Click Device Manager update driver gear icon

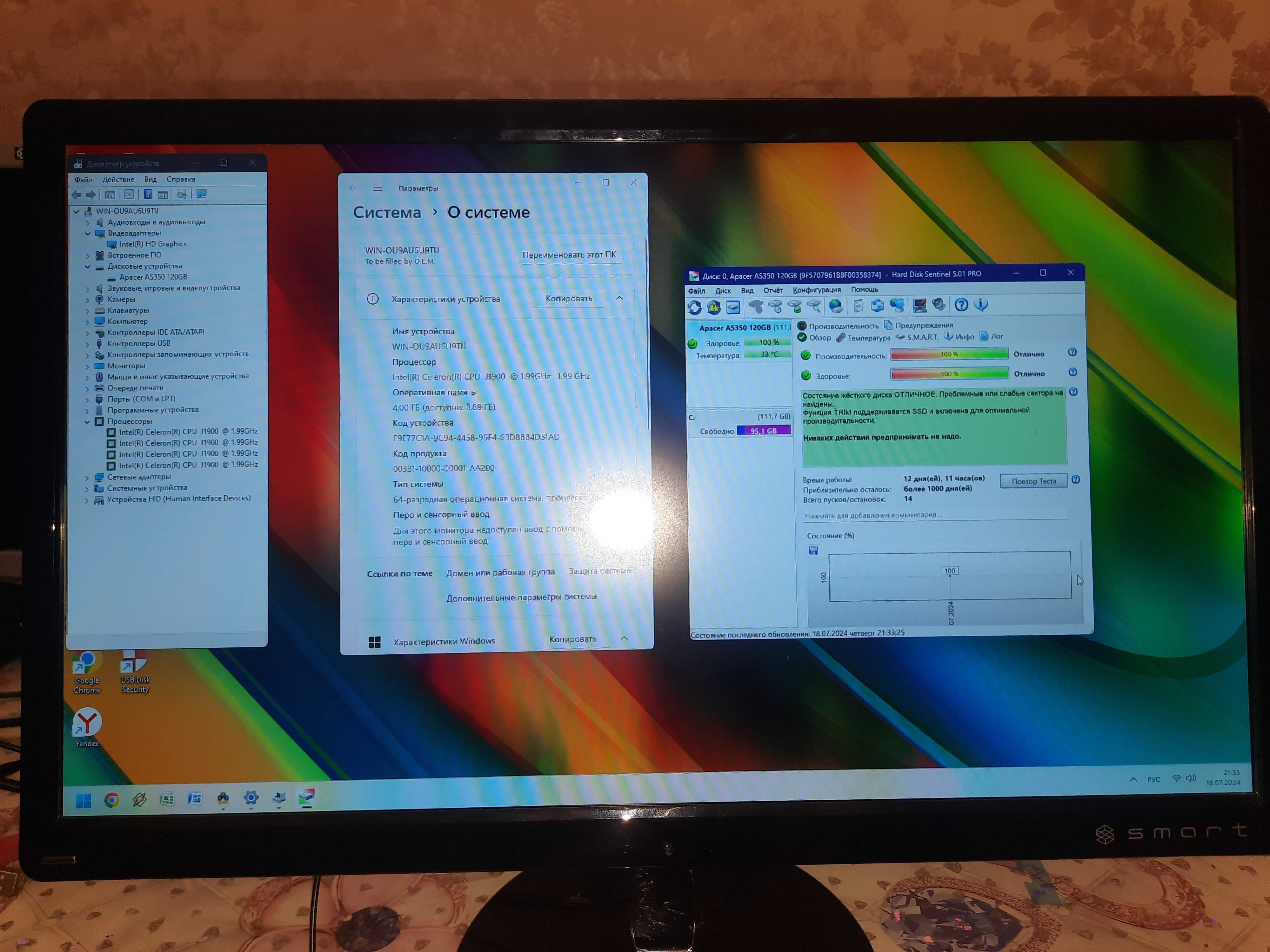[181, 194]
